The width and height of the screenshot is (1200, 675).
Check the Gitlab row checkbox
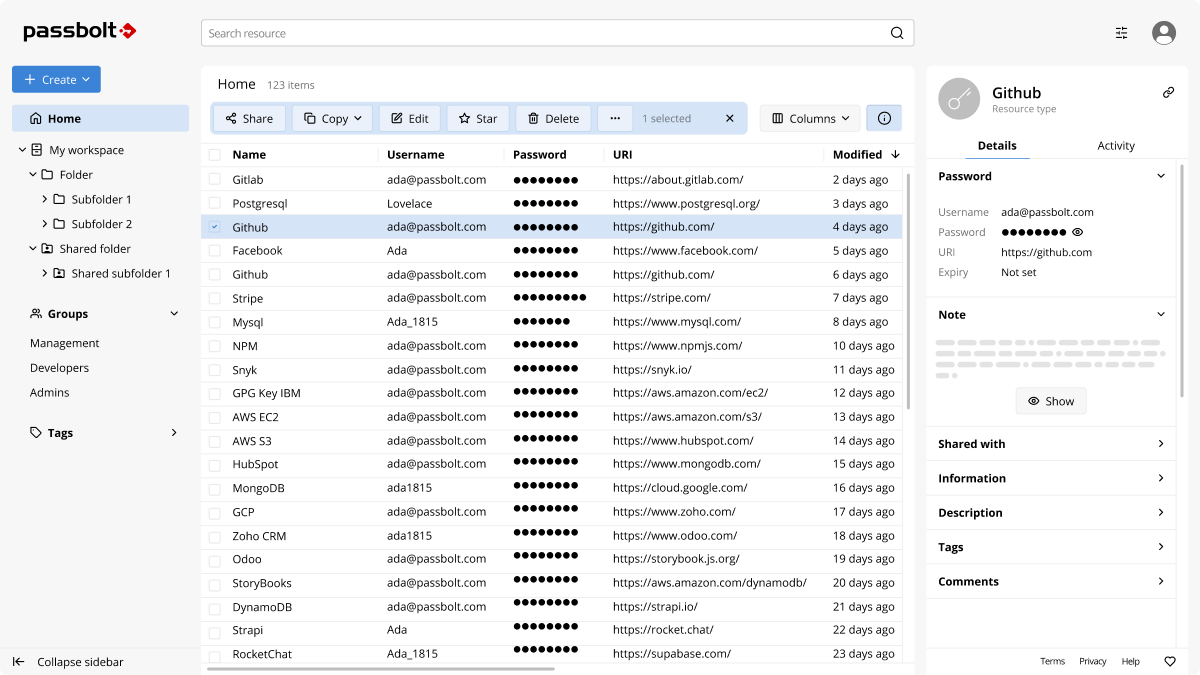[x=214, y=179]
